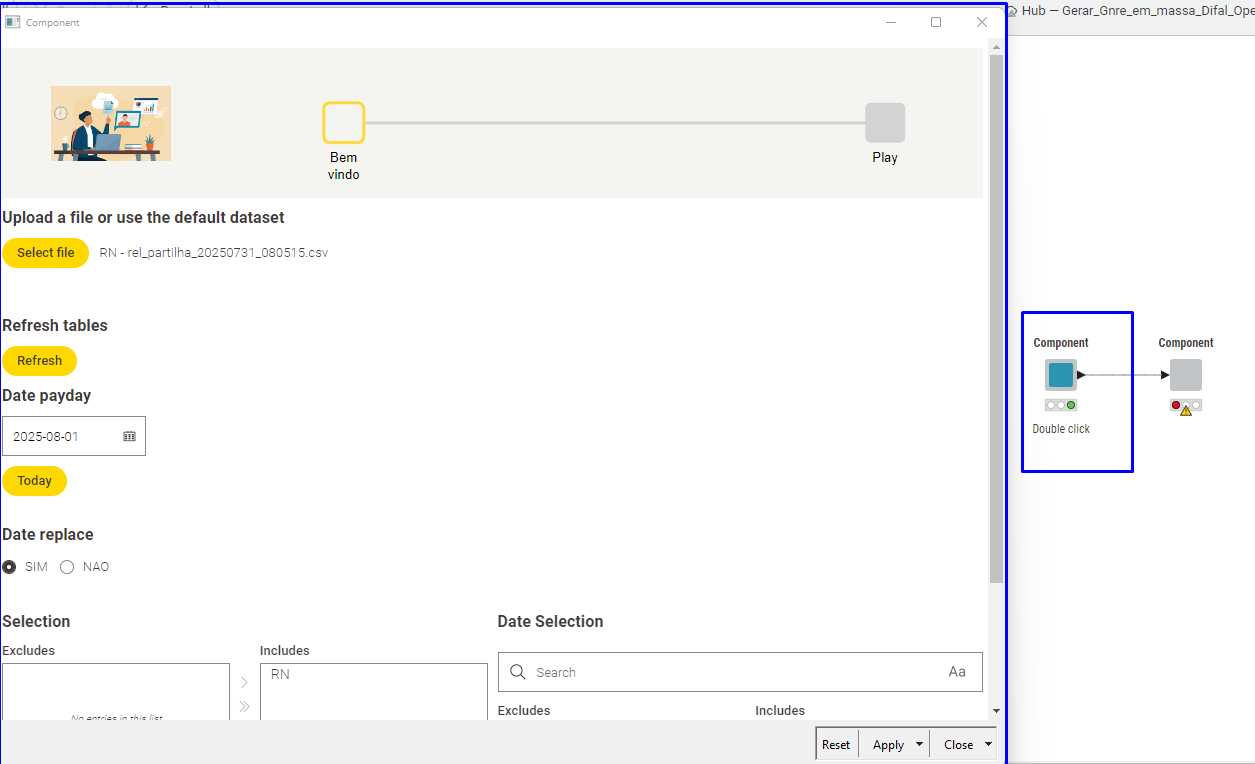Viewport: 1255px width, 764px height.
Task: Toggle case-sensitive Aa search option
Action: (x=957, y=672)
